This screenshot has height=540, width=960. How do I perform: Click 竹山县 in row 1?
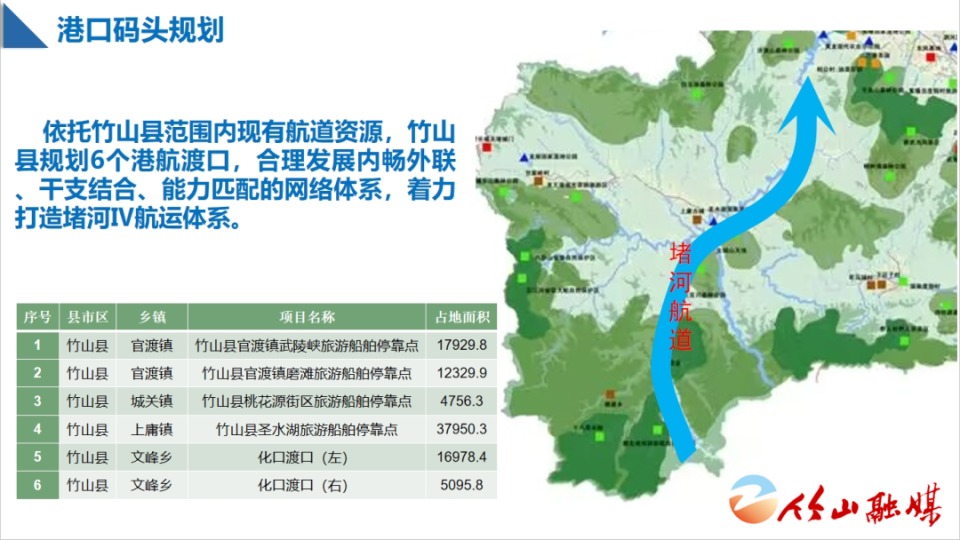click(x=88, y=346)
